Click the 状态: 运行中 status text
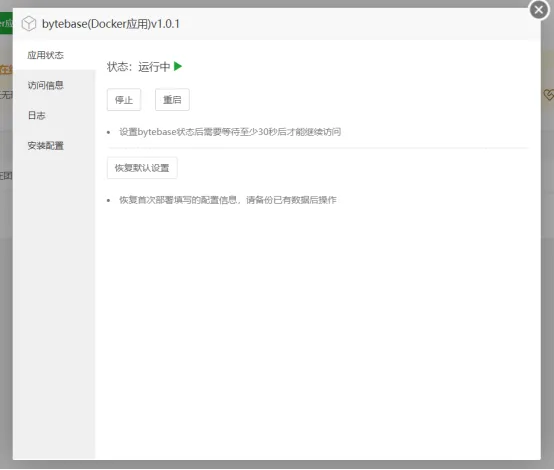Screen dimensions: 554x470 (138, 66)
